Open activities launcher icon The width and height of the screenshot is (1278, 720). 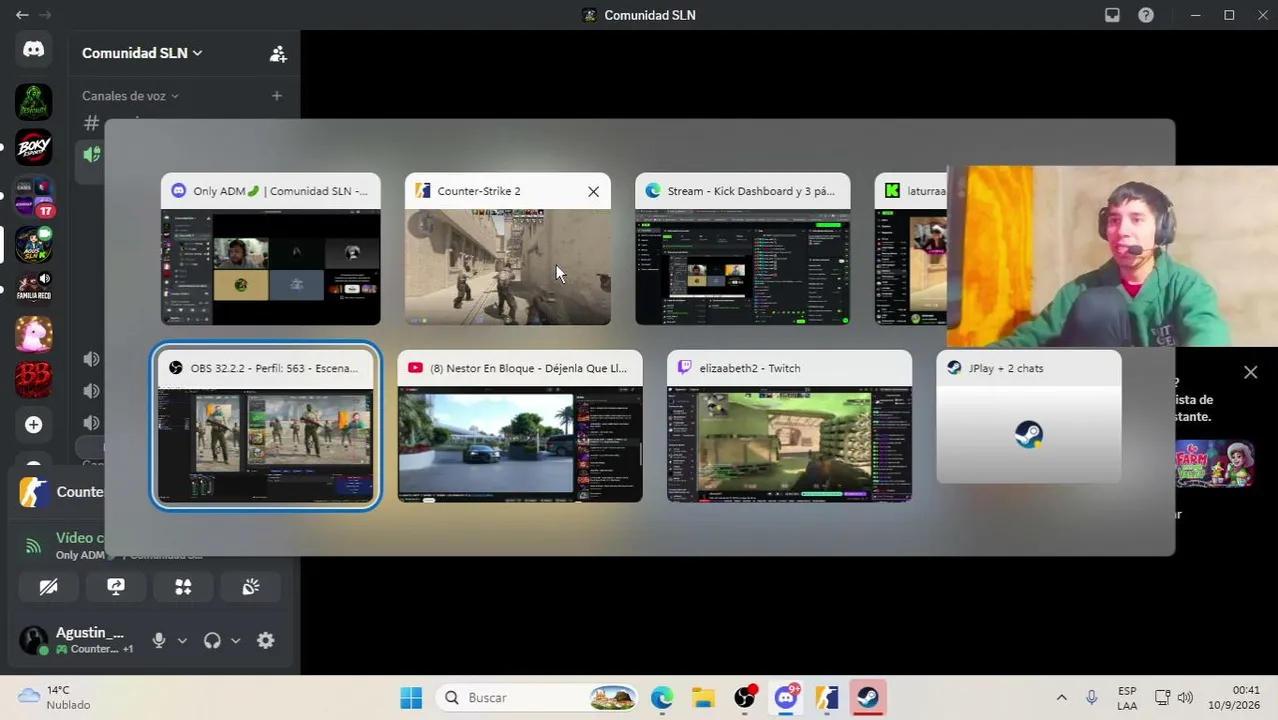pos(183,587)
